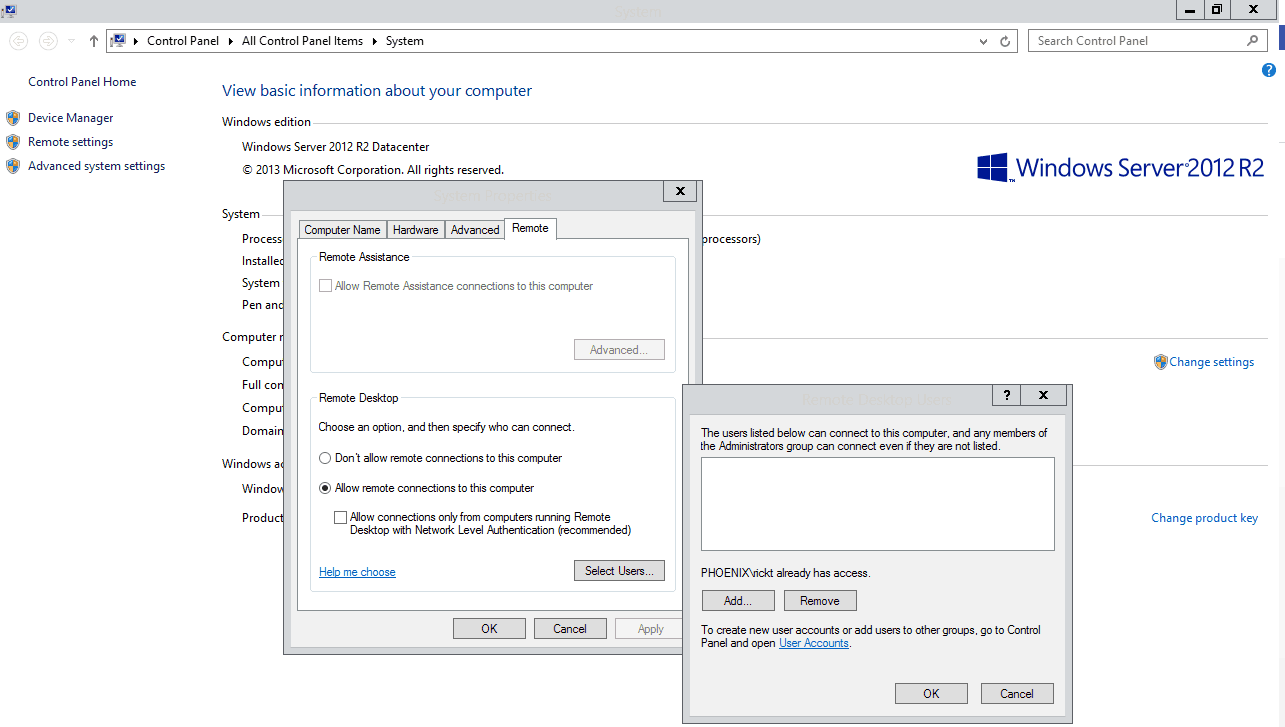
Task: Close the System Properties dialog
Action: click(x=680, y=192)
